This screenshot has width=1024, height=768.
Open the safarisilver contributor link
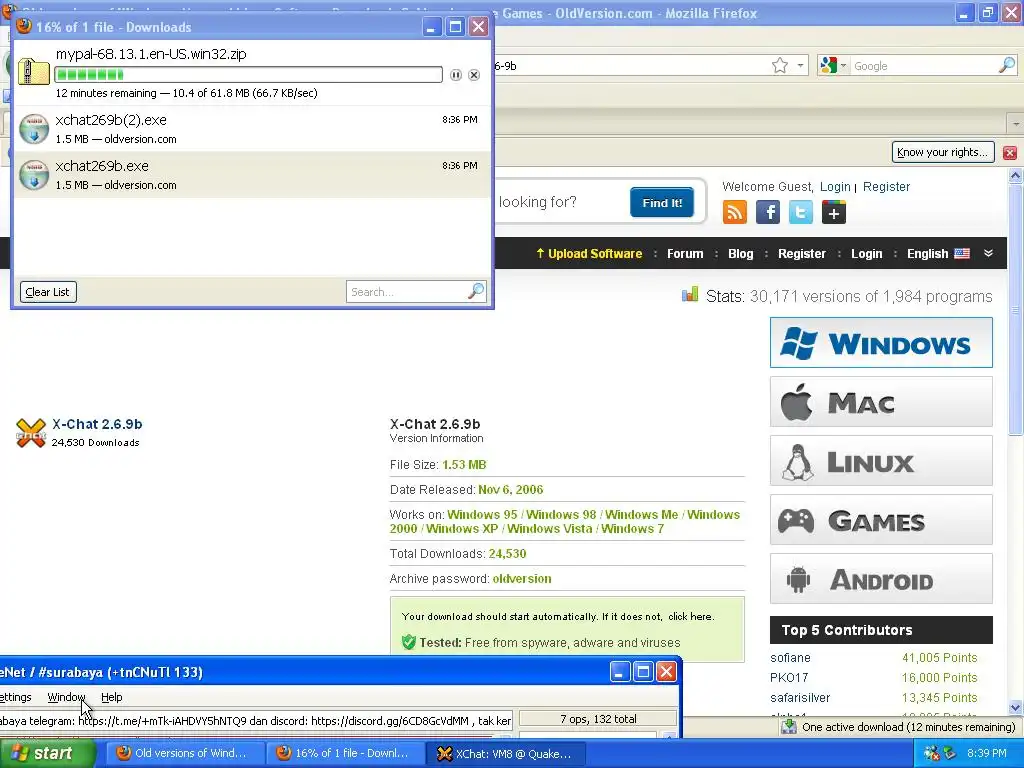click(x=800, y=697)
